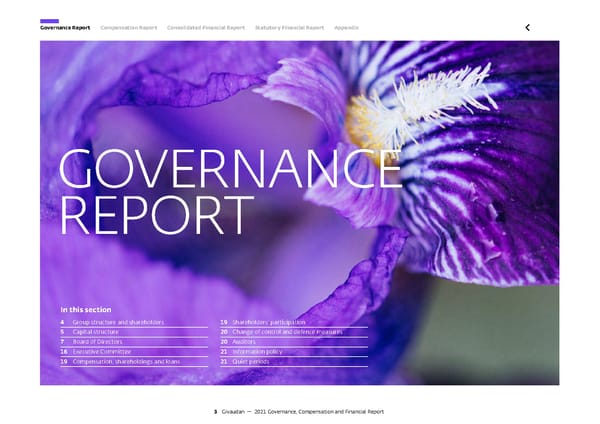This screenshot has width=600, height=424.
Task: Open Shareholders' participation section link
Action: pos(294,322)
